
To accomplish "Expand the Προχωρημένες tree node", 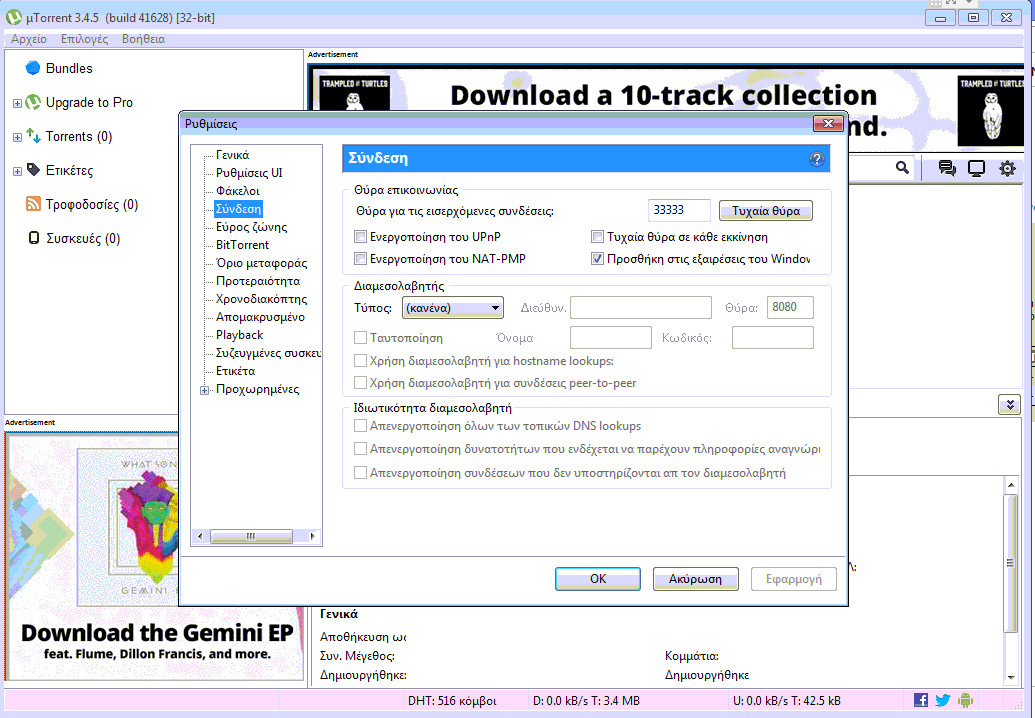I will [x=205, y=390].
